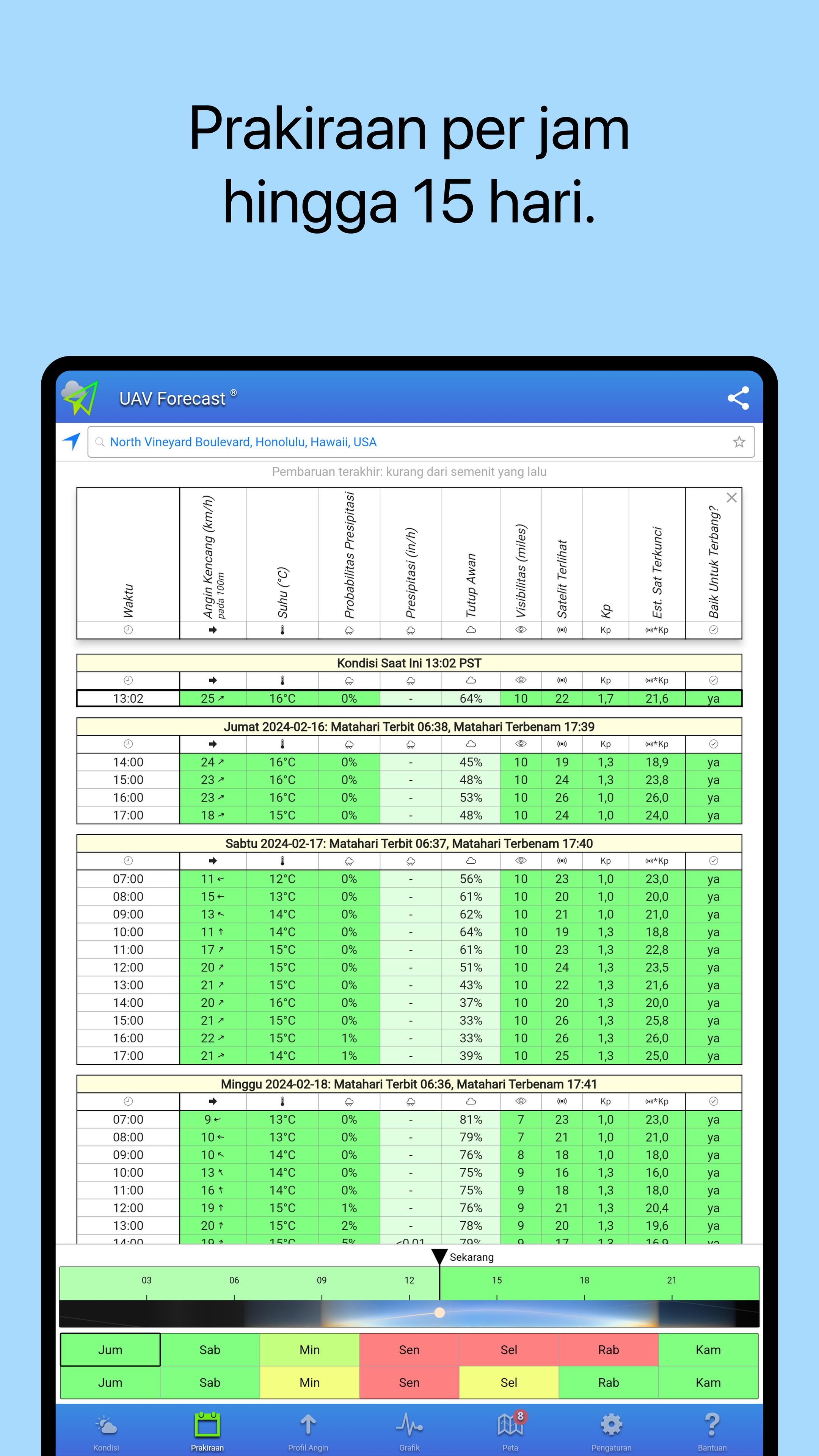Favorite this location with star icon
Screen dimensions: 819x1456
click(x=739, y=442)
